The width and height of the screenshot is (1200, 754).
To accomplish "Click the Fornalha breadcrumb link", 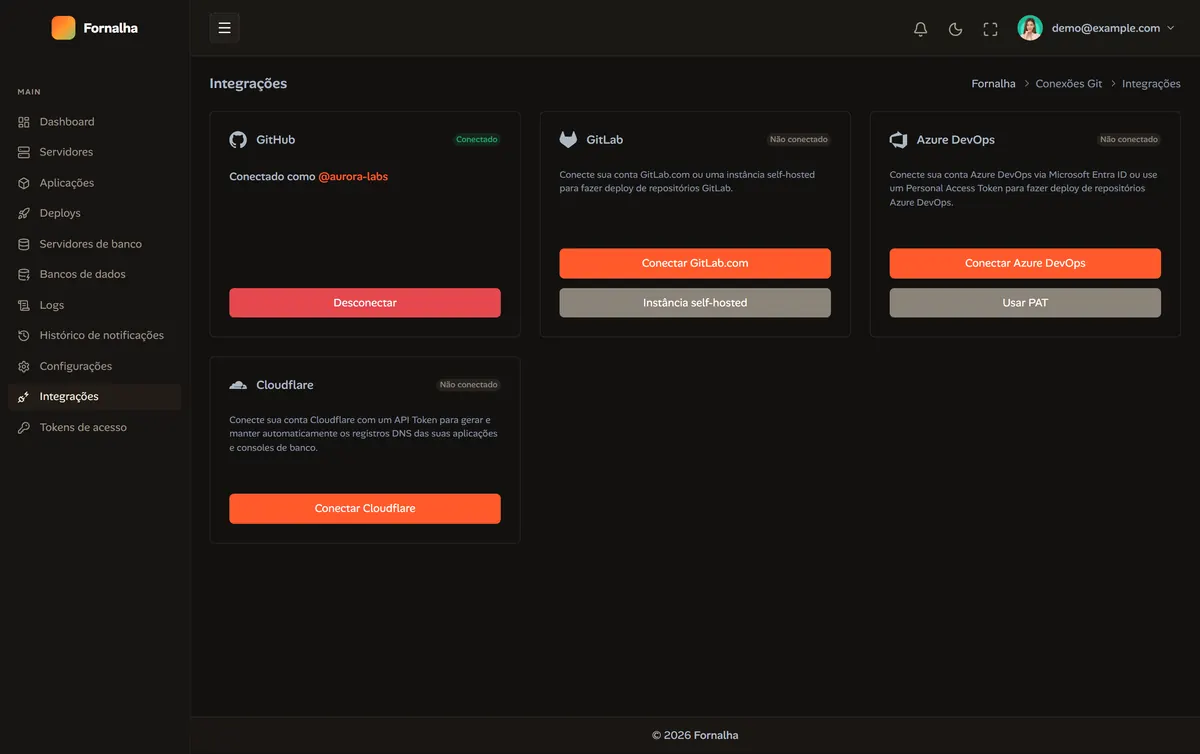I will [x=993, y=84].
